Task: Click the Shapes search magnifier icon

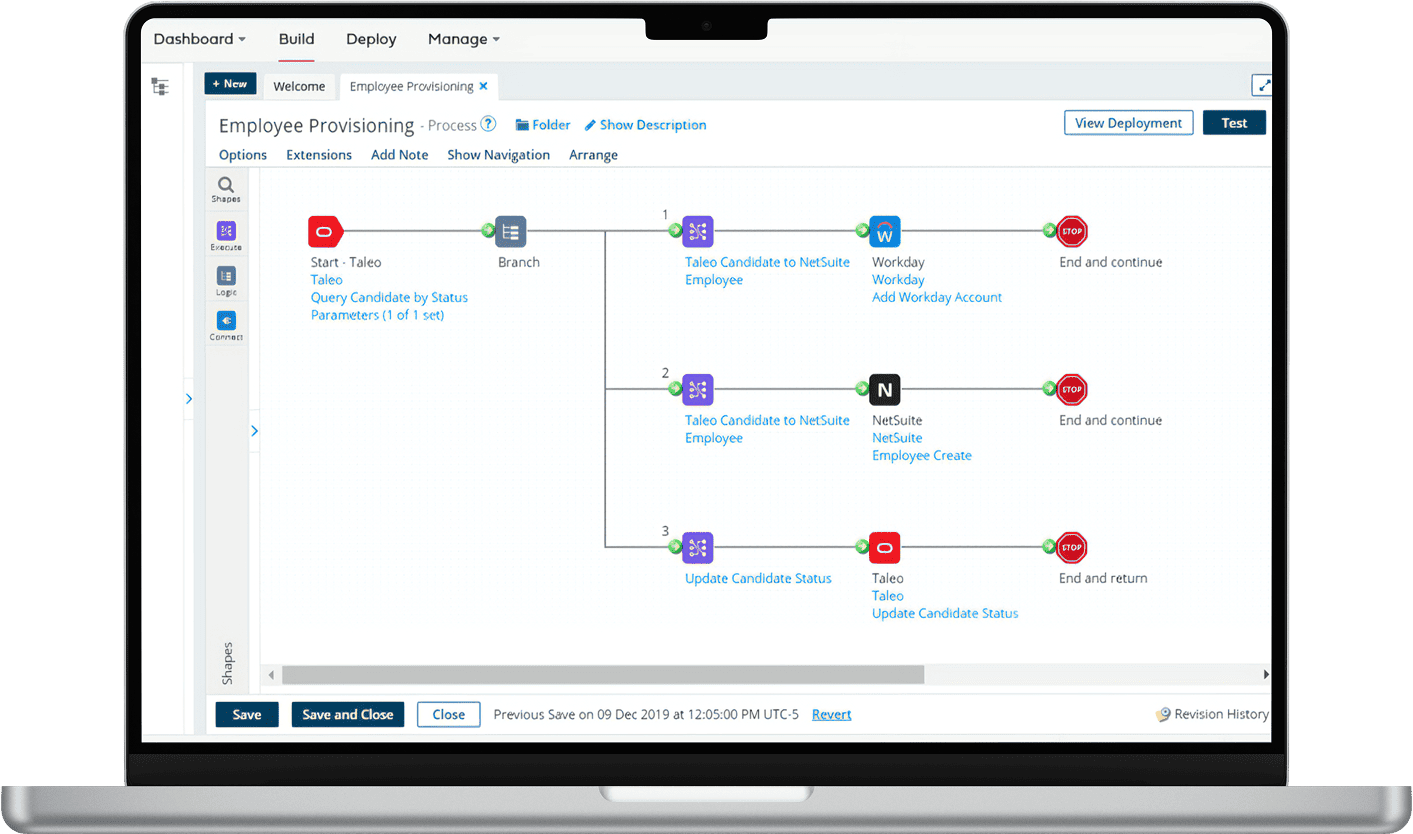Action: [x=226, y=186]
